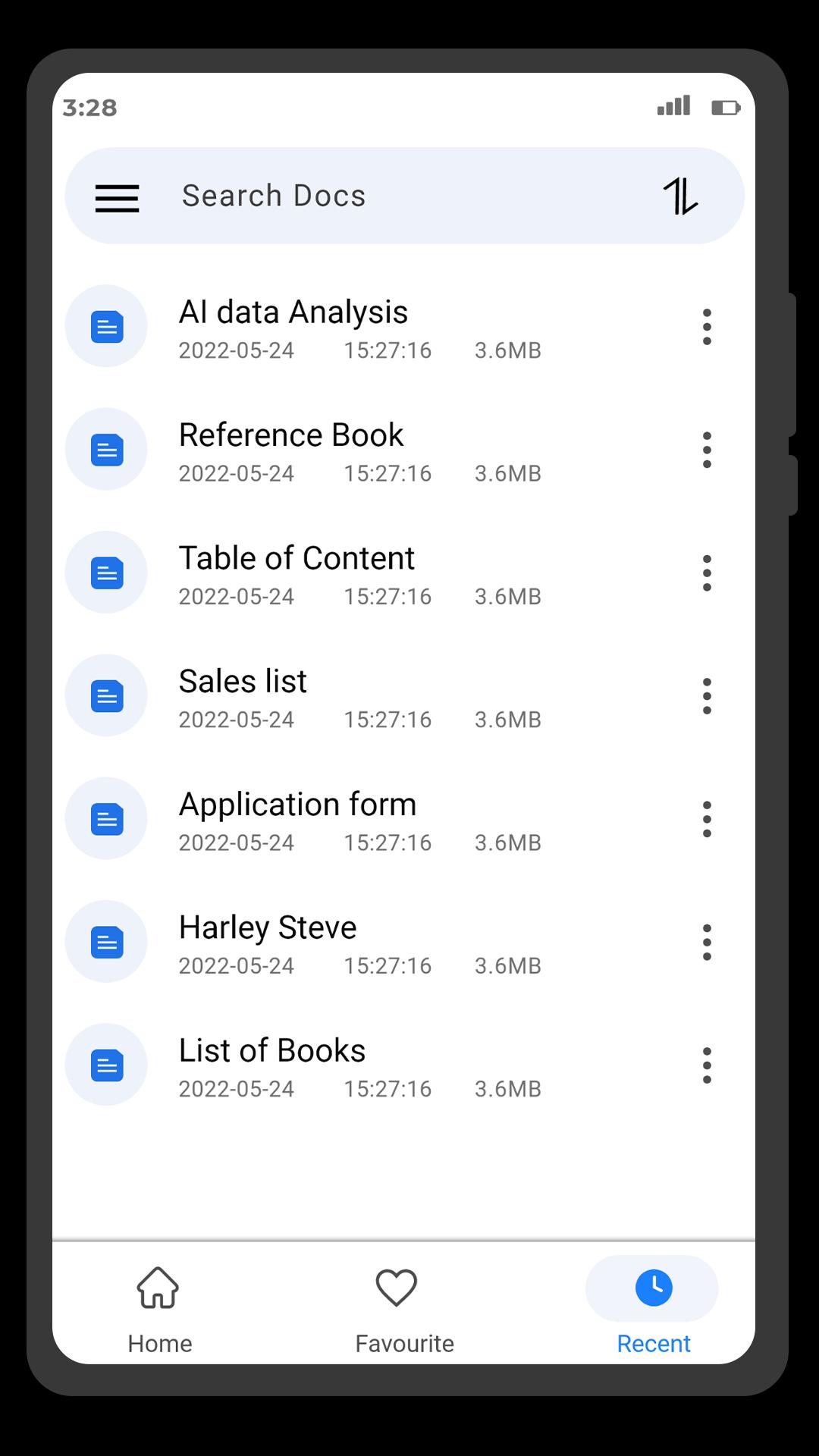Tap the Recent clock icon
Screen dimensions: 819x1456
(654, 1288)
